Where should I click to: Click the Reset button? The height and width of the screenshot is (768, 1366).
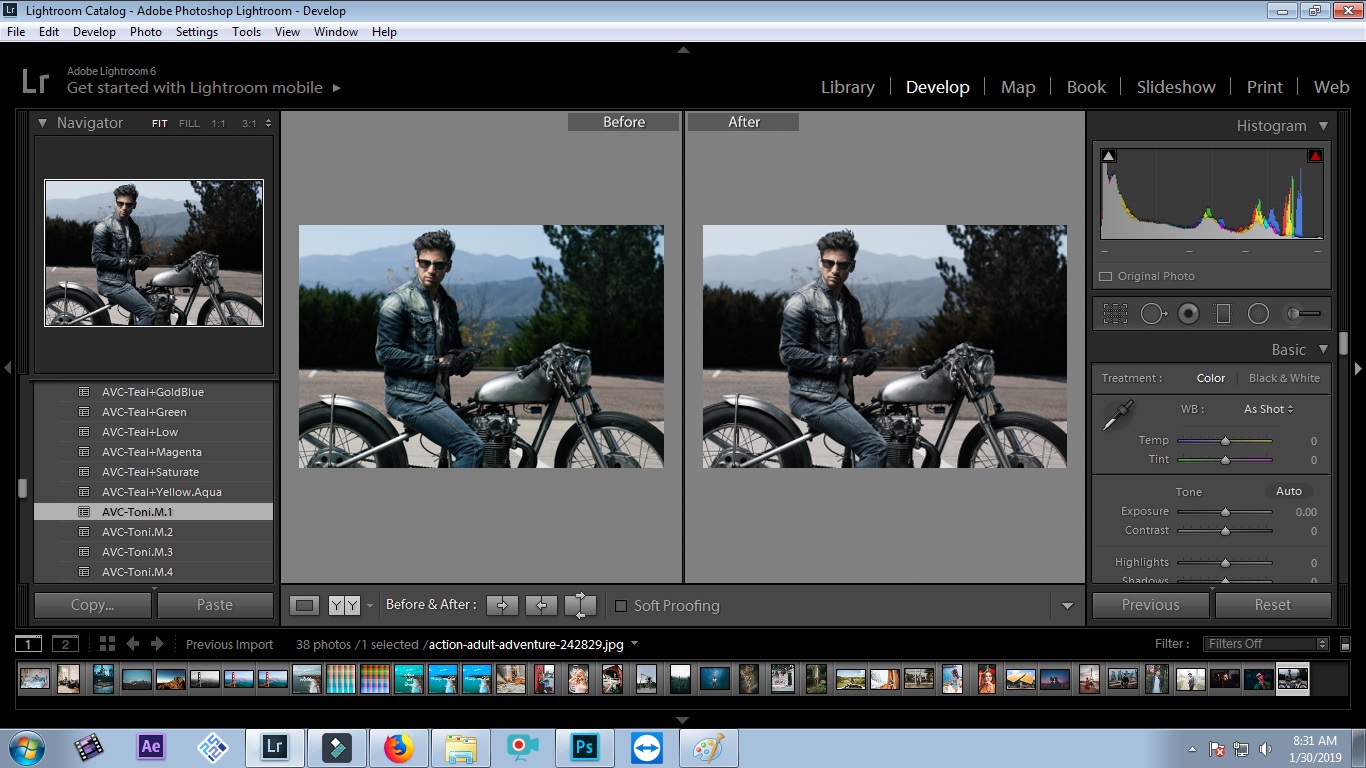1273,605
